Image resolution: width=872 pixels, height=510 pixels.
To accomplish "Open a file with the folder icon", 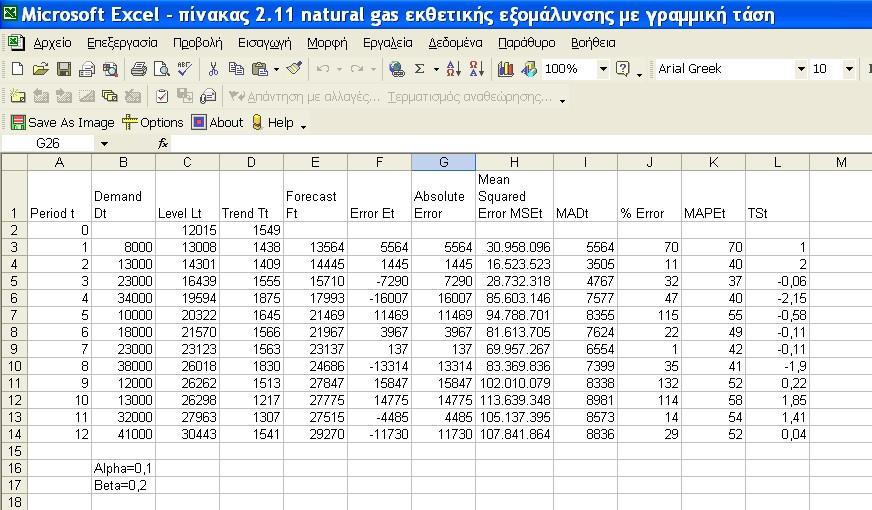I will point(40,69).
